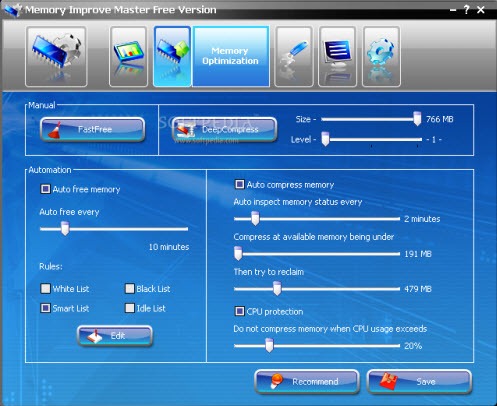The image size is (497, 406).
Task: Click the Recommend settings button
Action: [307, 382]
